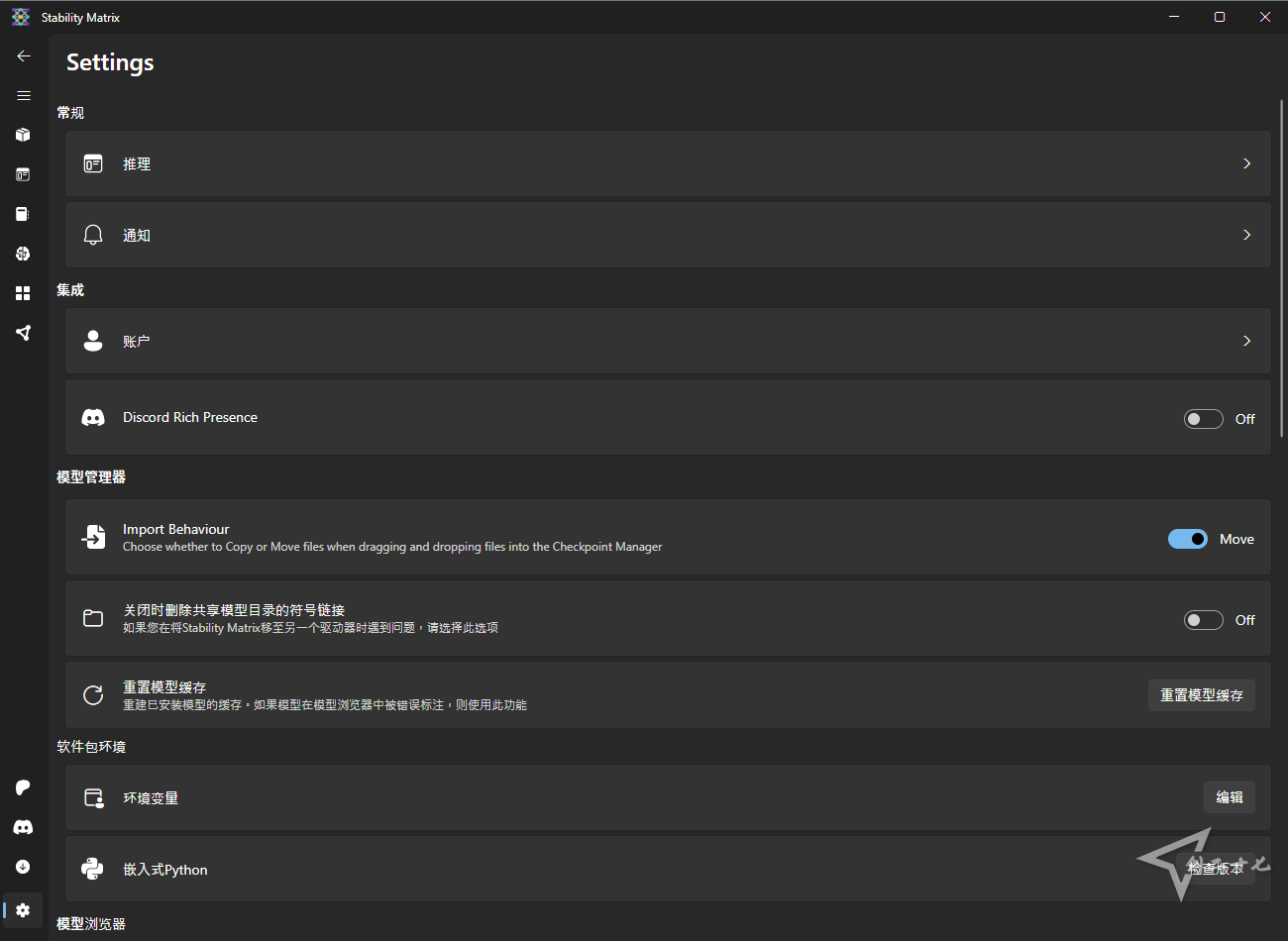1288x941 pixels.
Task: Click the environment icon beside 环境变量
Action: [93, 797]
